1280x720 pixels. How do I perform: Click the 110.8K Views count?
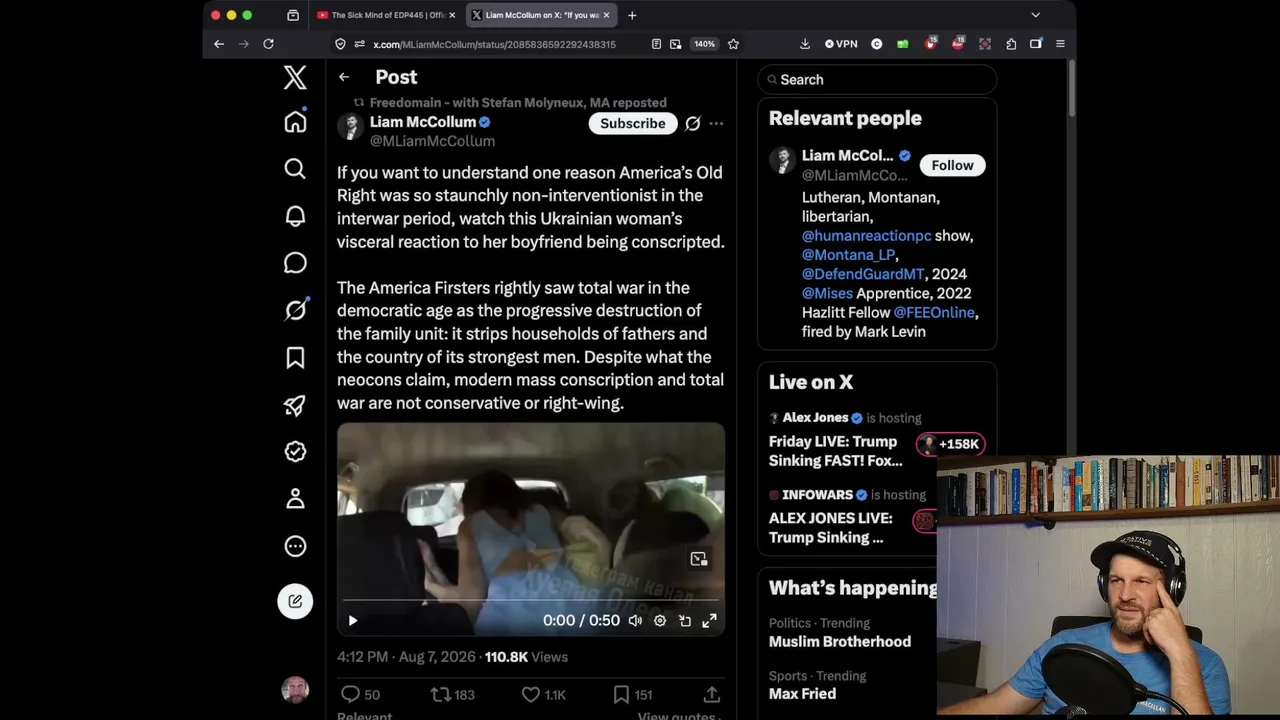click(526, 657)
